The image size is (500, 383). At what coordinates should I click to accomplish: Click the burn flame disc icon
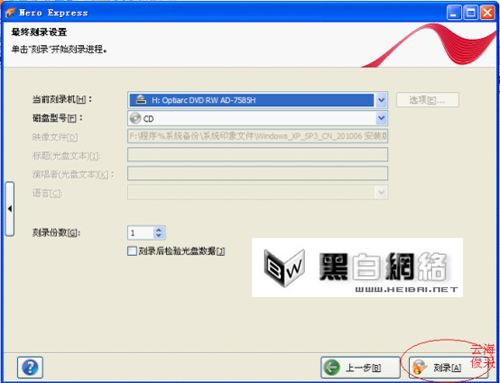[419, 368]
